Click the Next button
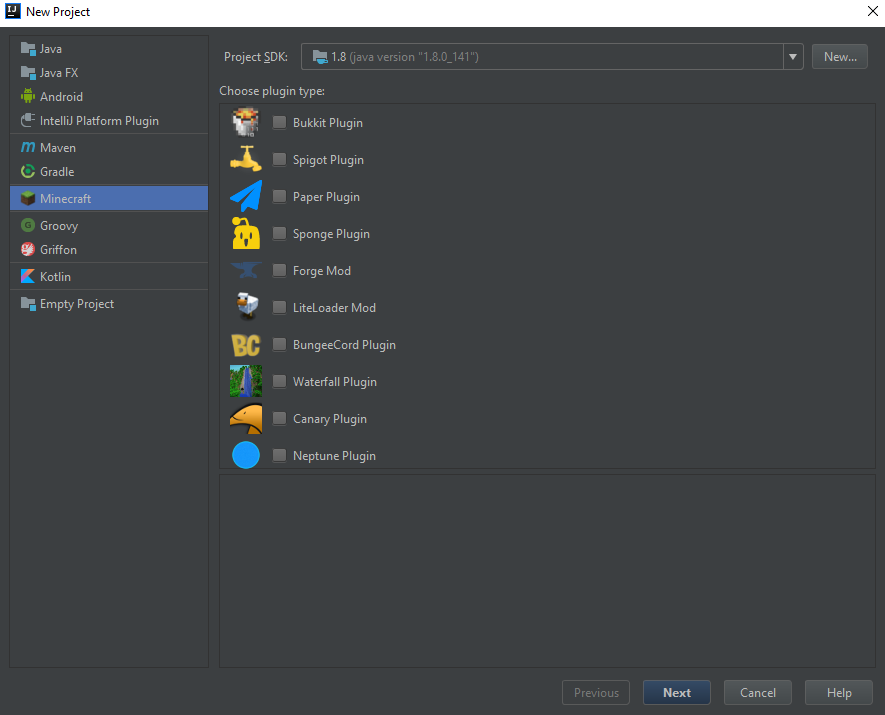Viewport: 885px width, 715px height. click(676, 692)
